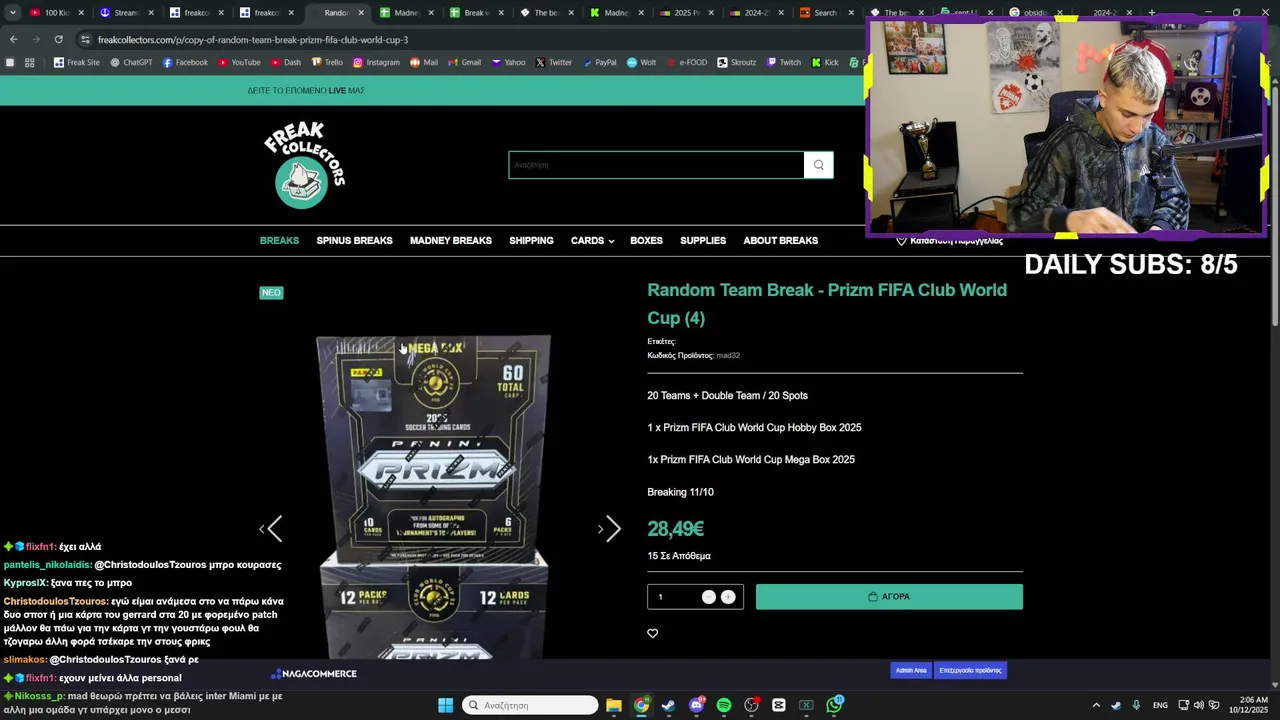Open the Instagram bookmark
This screenshot has width=1280, height=720.
pos(376,62)
